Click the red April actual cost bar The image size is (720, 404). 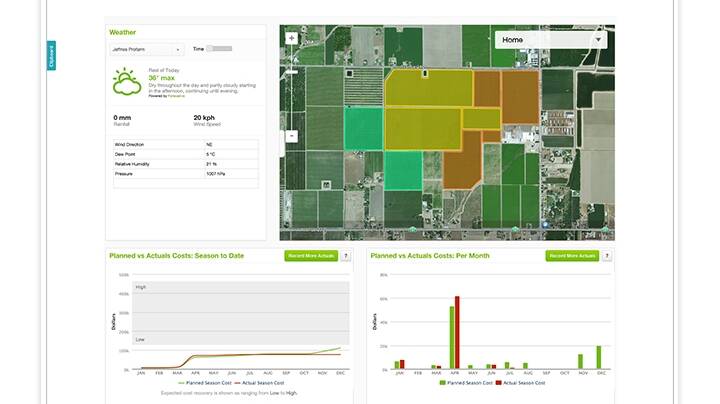pos(457,332)
